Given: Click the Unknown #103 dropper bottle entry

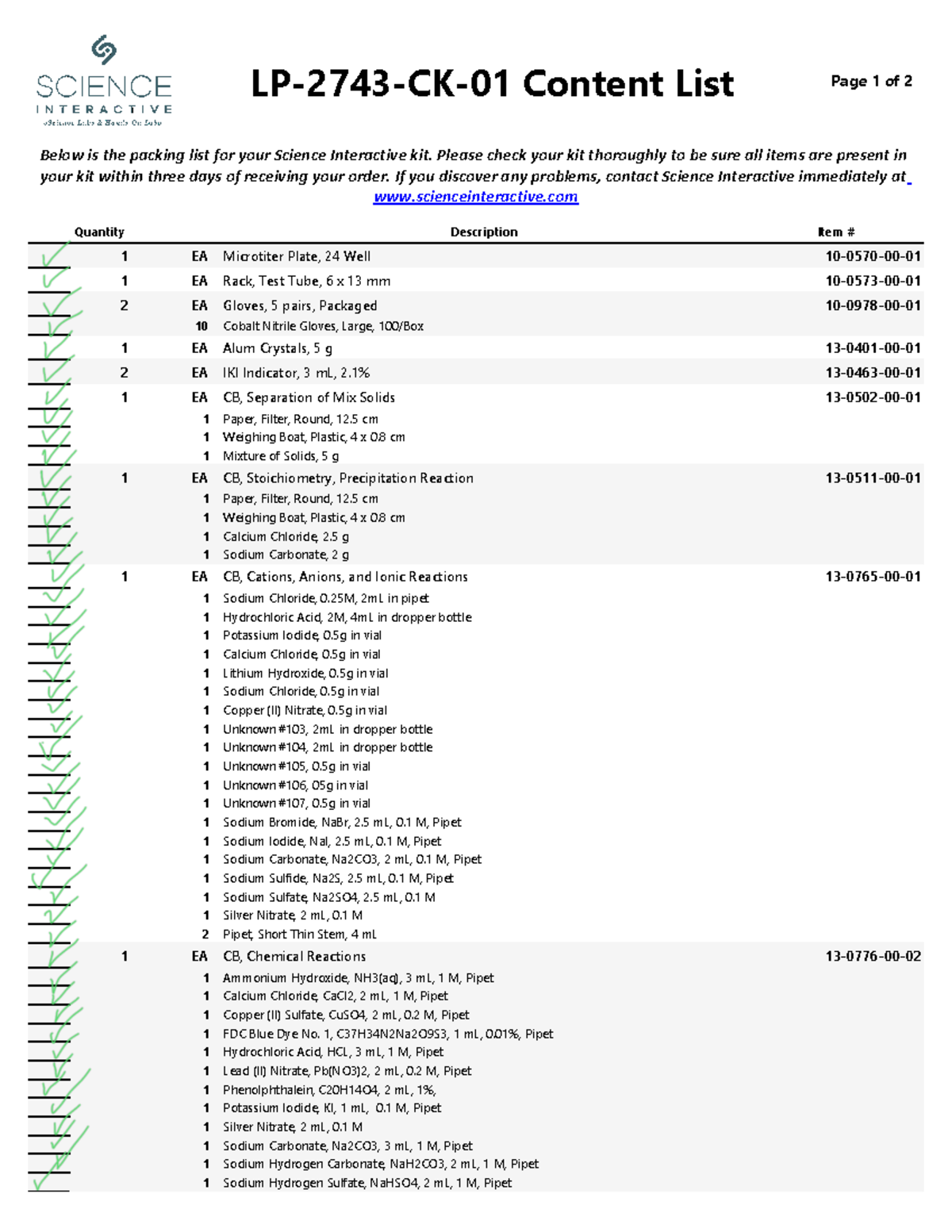Looking at the screenshot, I should point(328,728).
